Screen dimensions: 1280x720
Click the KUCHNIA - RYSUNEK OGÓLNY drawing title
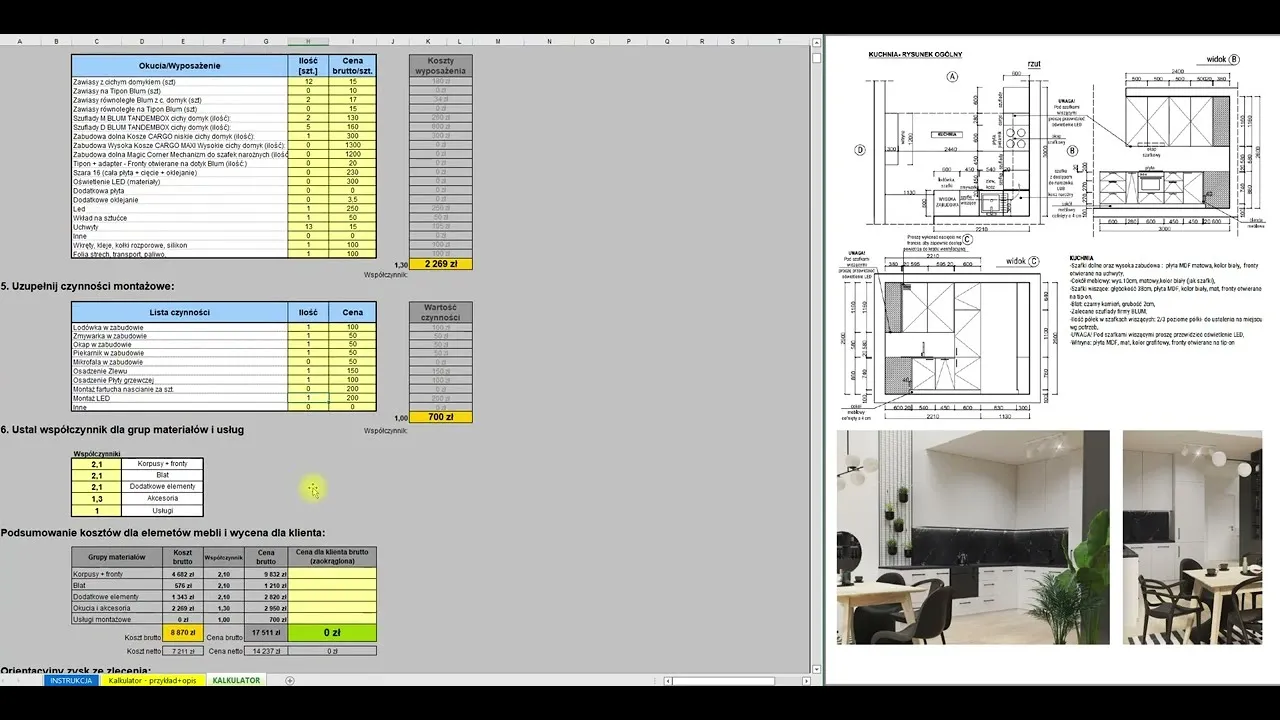point(915,53)
